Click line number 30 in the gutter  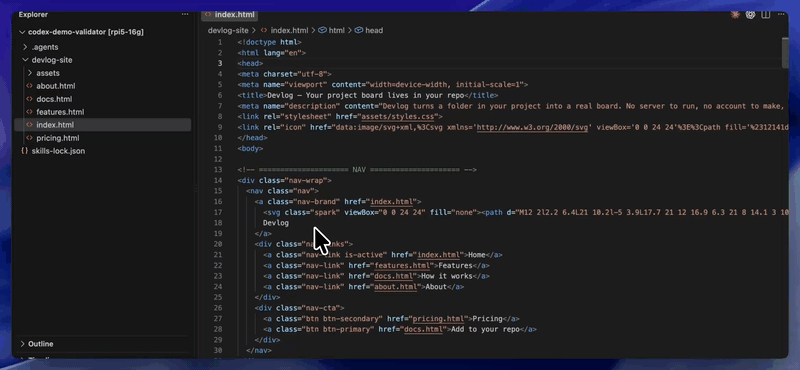(x=218, y=350)
